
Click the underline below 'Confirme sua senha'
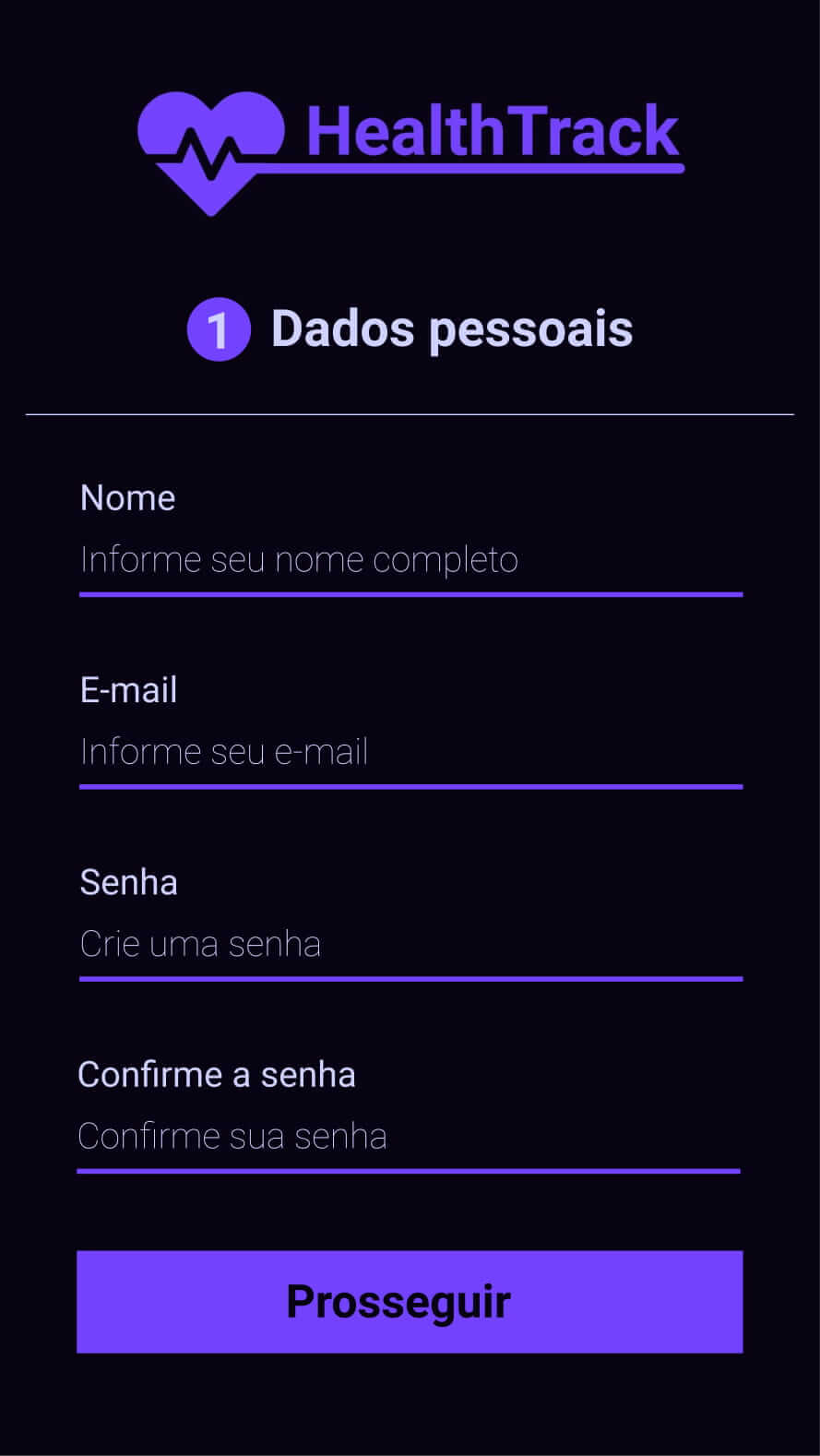408,1171
